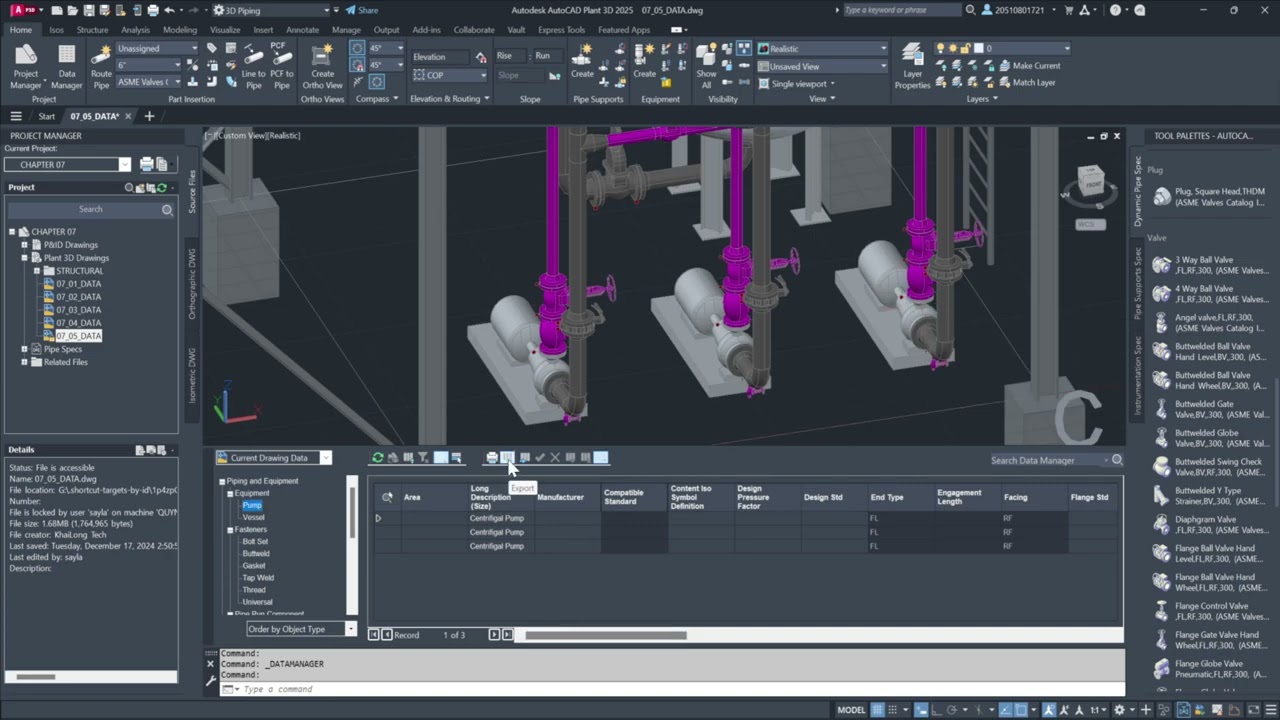Start the Route Pipe tool
The width and height of the screenshot is (1280, 720).
[x=101, y=66]
